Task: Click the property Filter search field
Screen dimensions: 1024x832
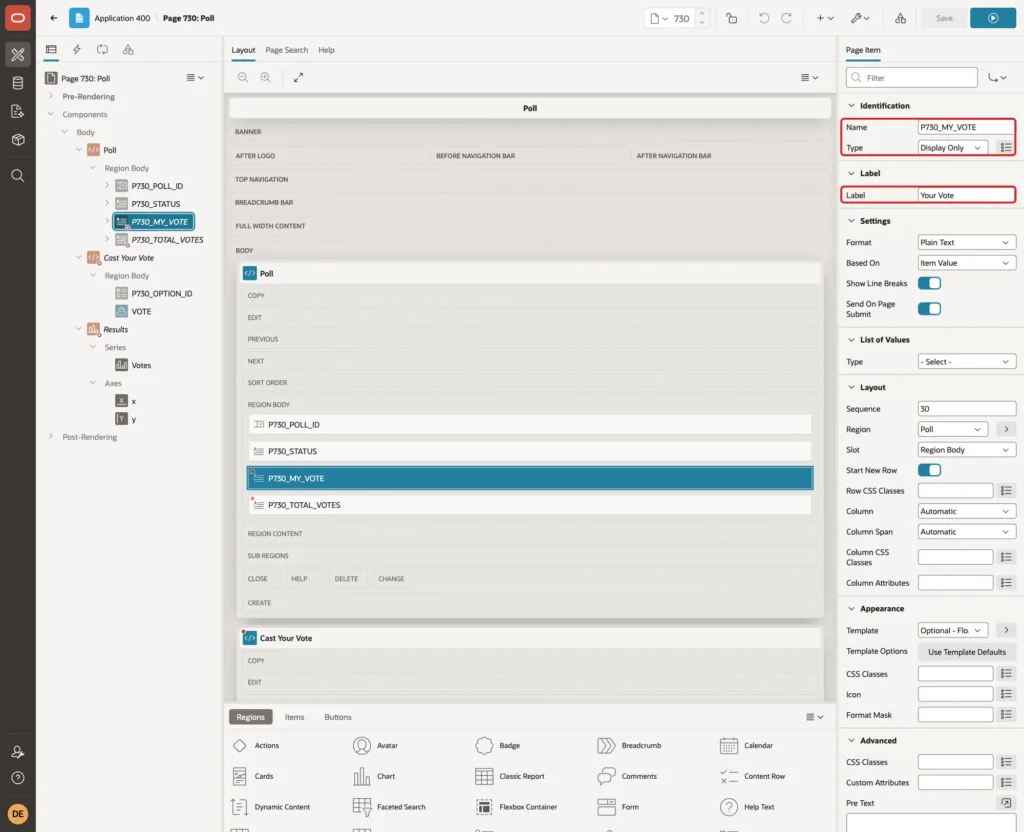Action: (912, 78)
